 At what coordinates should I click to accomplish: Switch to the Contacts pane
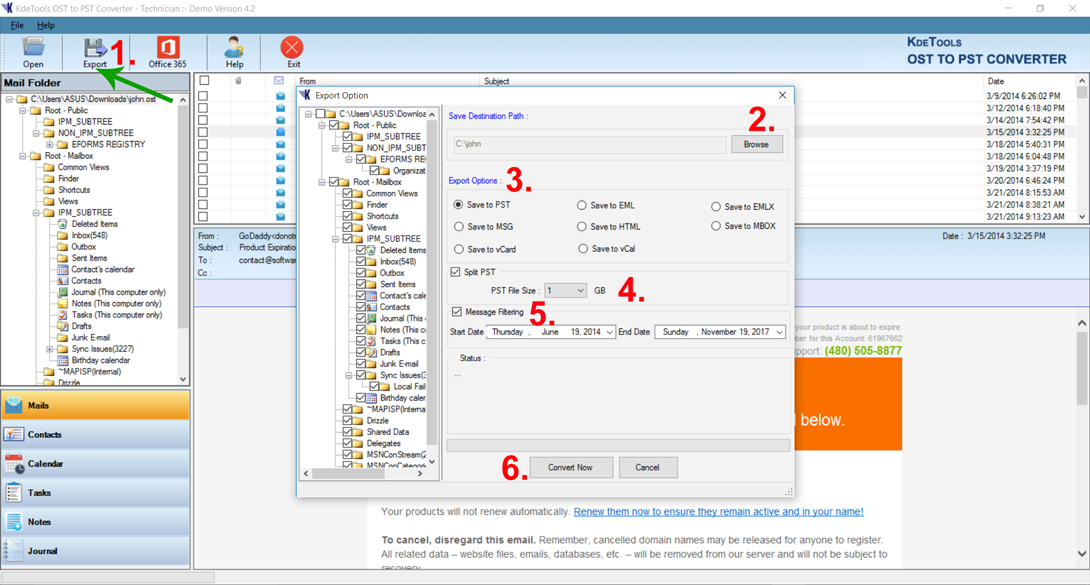click(95, 435)
